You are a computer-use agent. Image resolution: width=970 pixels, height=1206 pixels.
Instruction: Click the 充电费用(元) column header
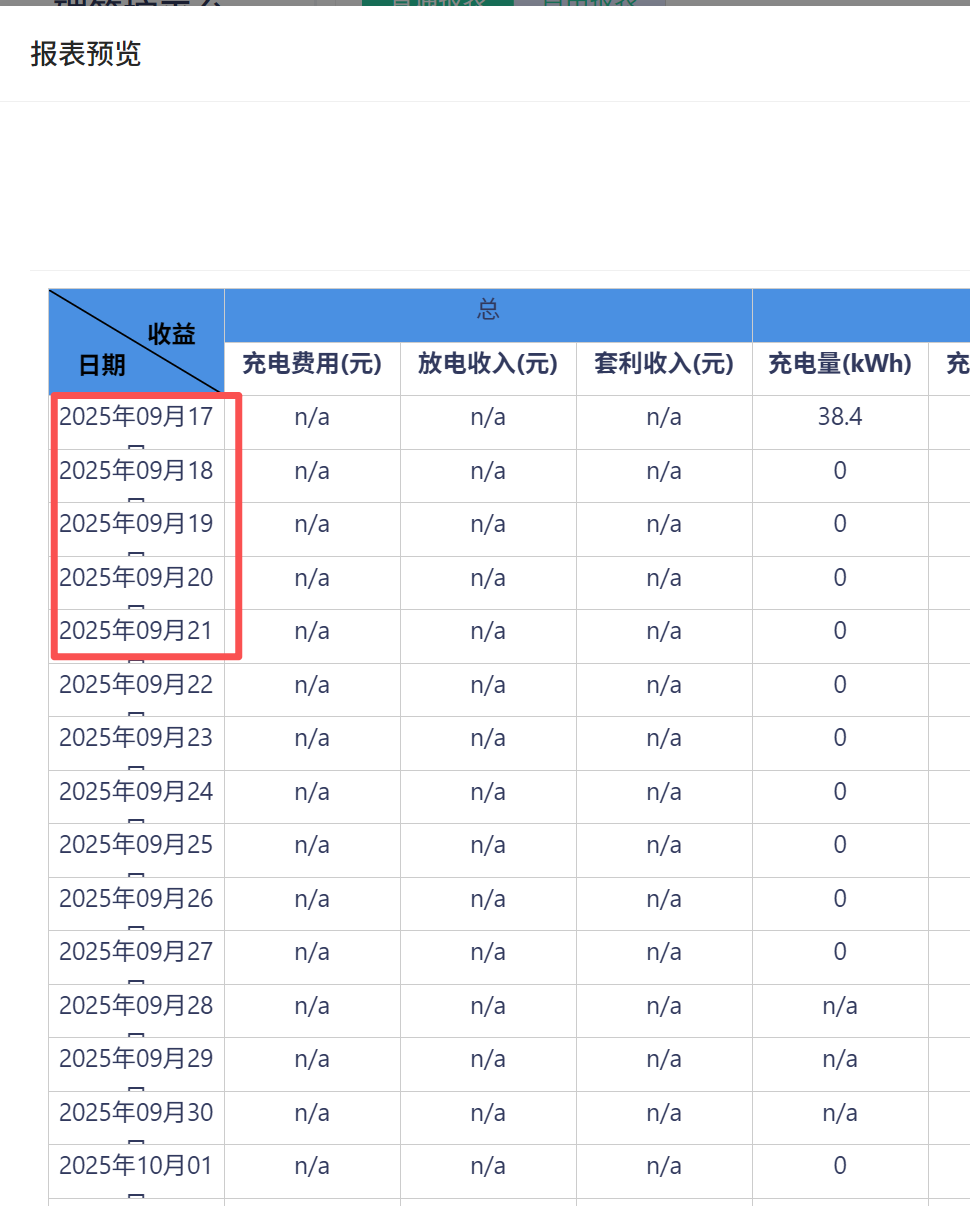click(x=312, y=364)
